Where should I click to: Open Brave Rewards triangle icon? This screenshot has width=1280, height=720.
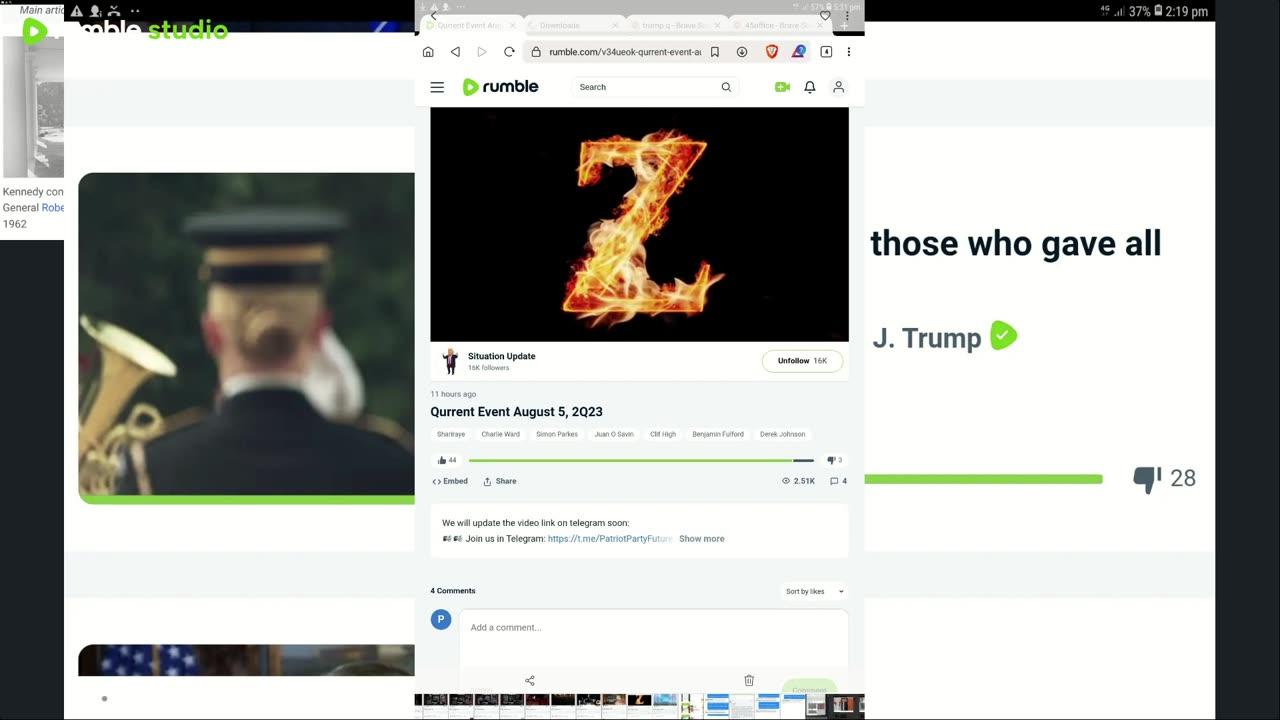tap(798, 52)
